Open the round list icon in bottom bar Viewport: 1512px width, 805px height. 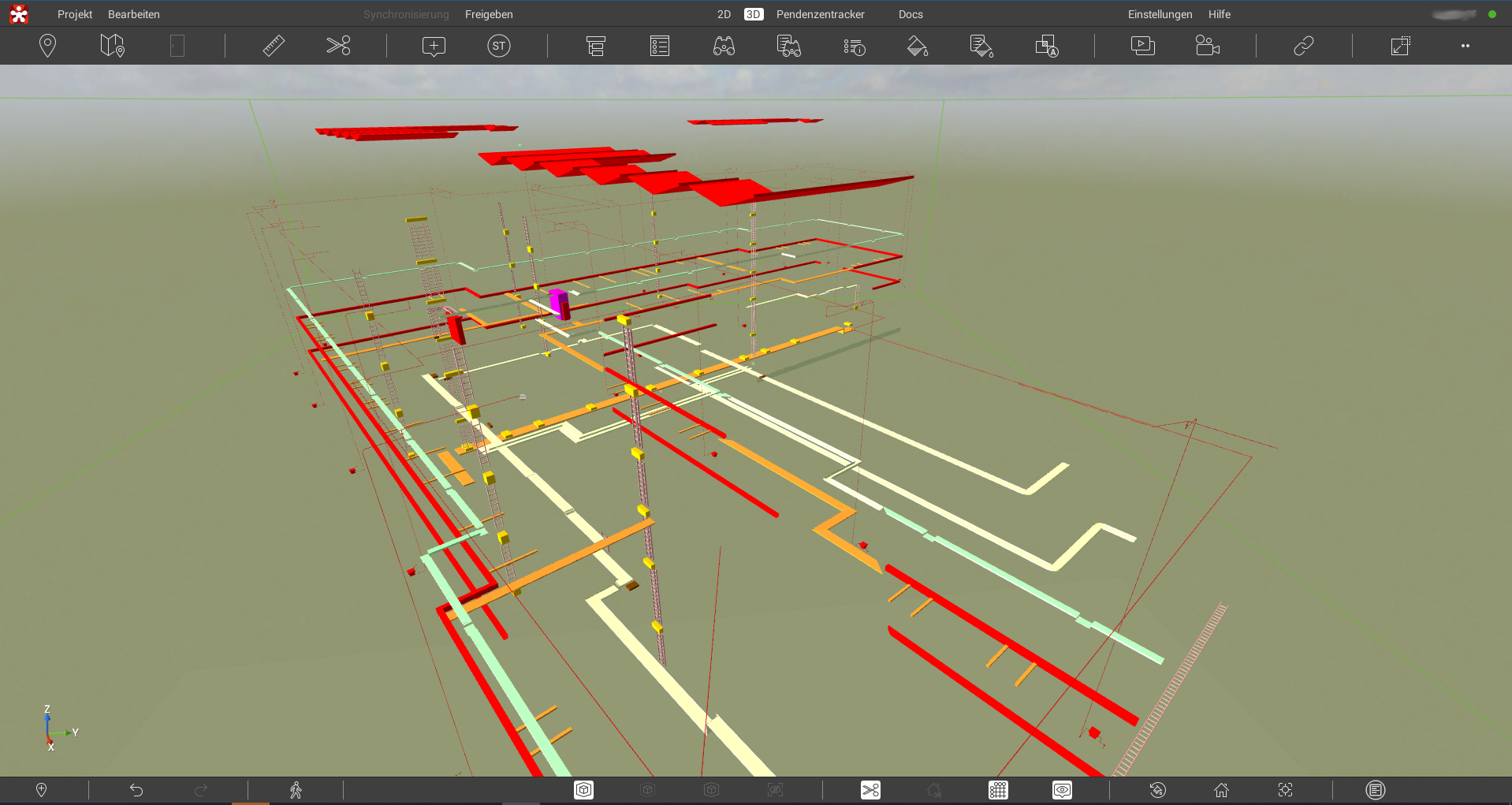[x=1376, y=790]
